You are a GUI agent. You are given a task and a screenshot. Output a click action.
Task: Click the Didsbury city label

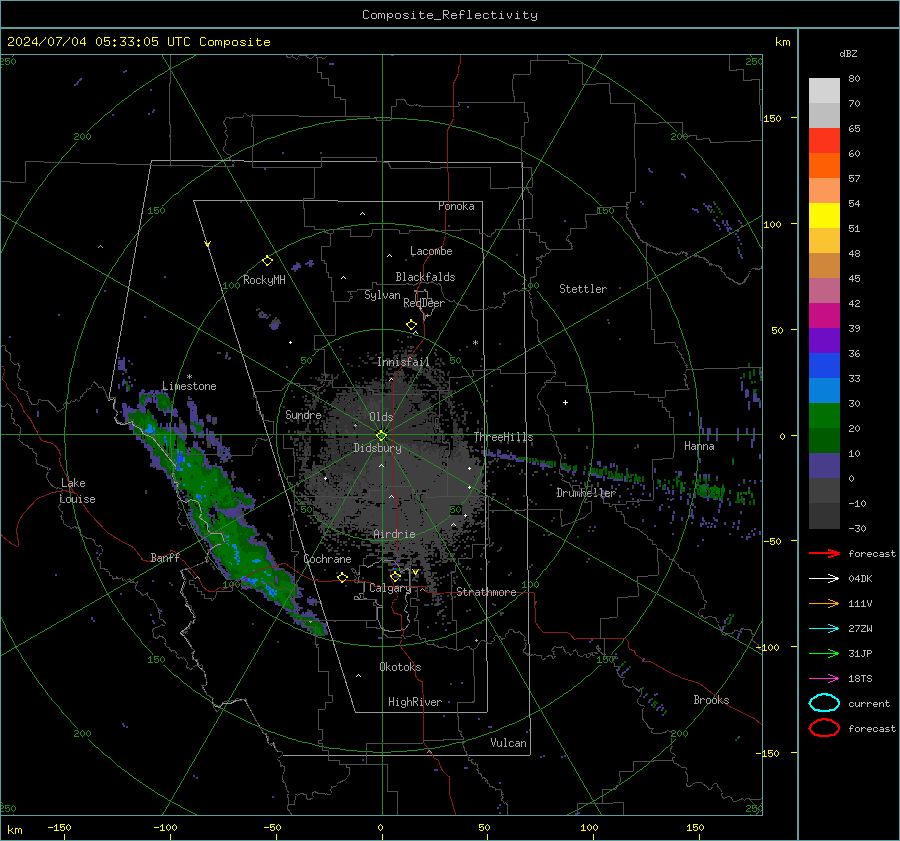point(377,448)
